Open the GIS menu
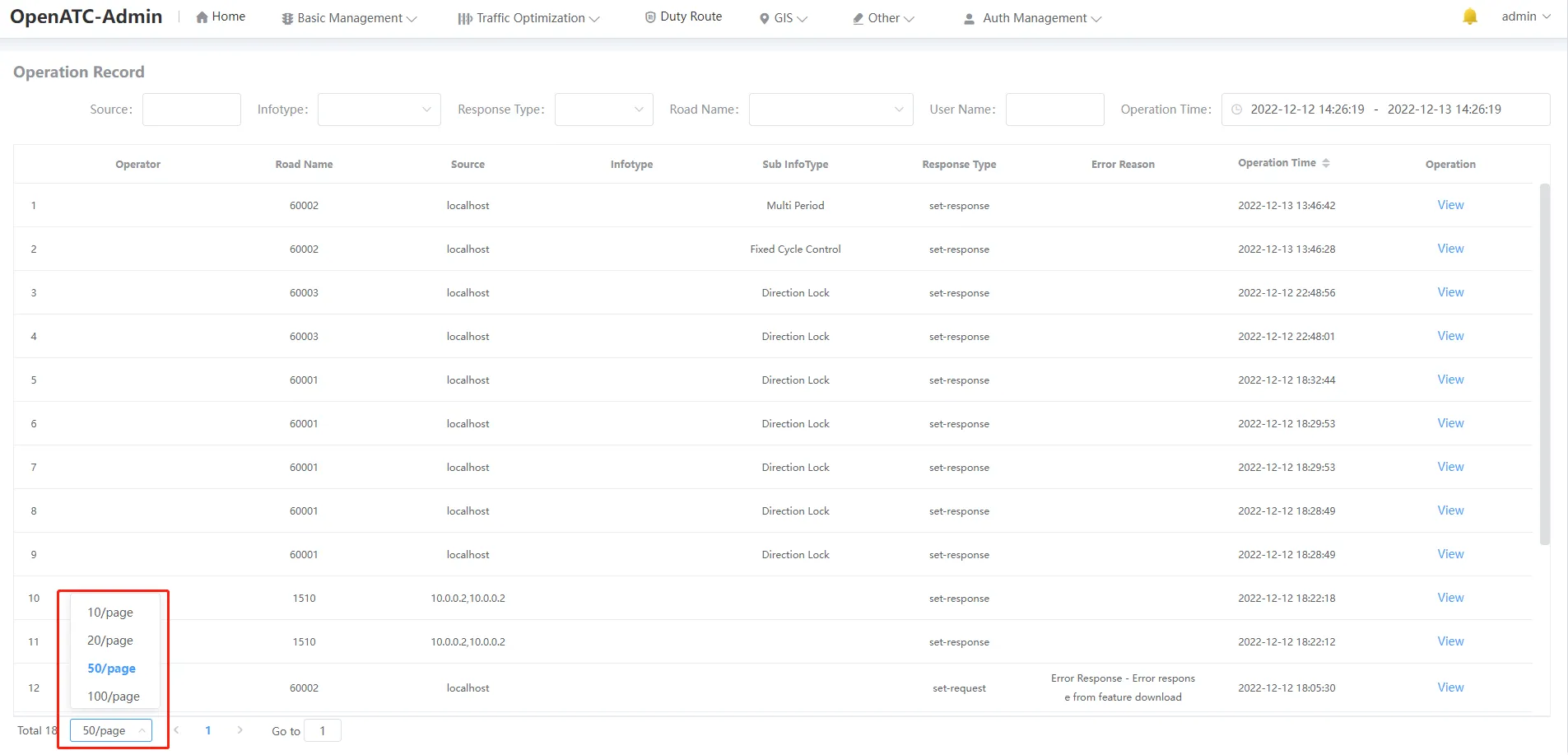 (784, 18)
